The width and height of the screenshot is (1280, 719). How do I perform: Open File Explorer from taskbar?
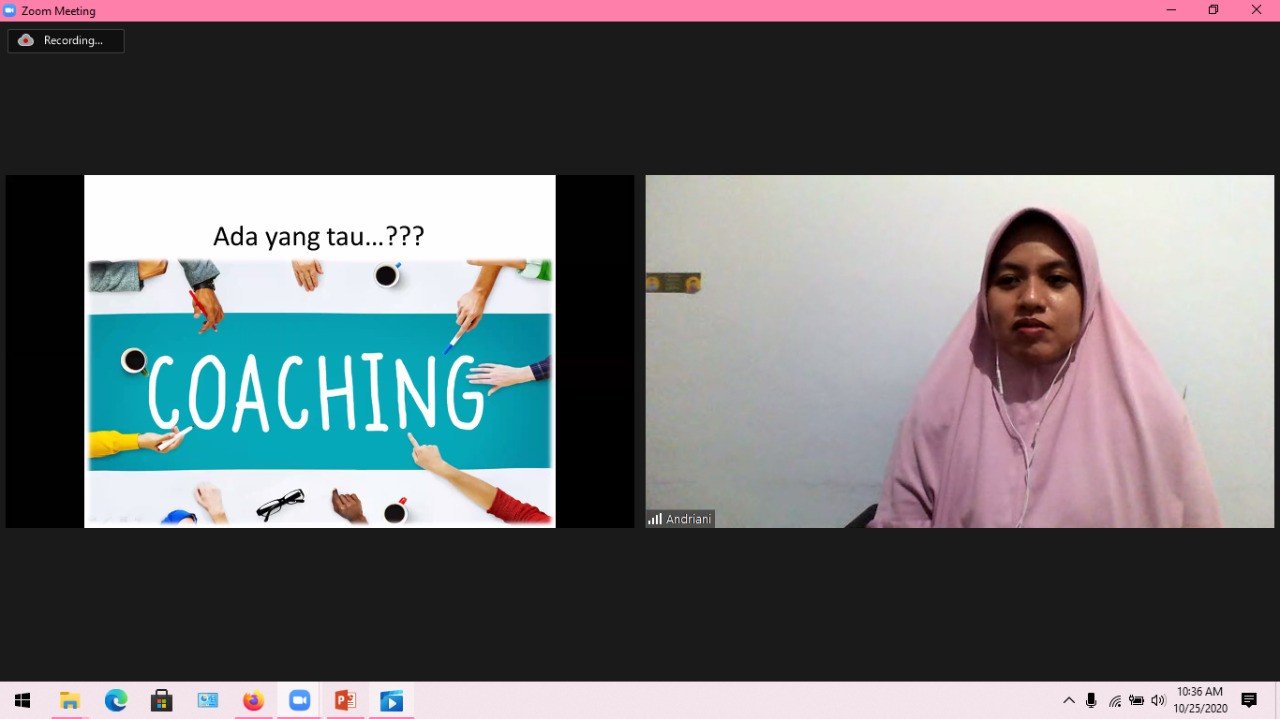tap(69, 701)
